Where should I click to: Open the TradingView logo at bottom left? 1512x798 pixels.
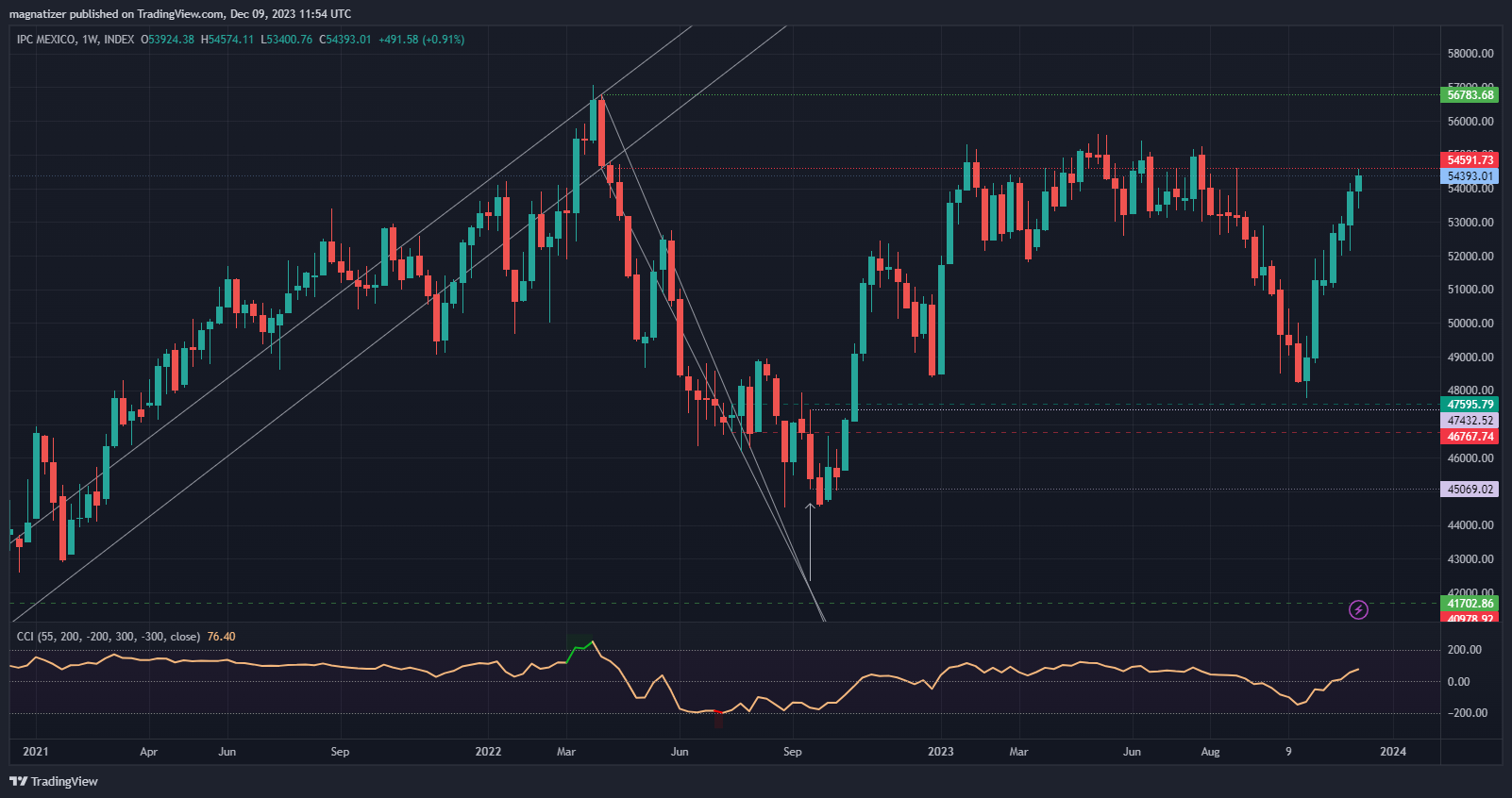click(54, 781)
